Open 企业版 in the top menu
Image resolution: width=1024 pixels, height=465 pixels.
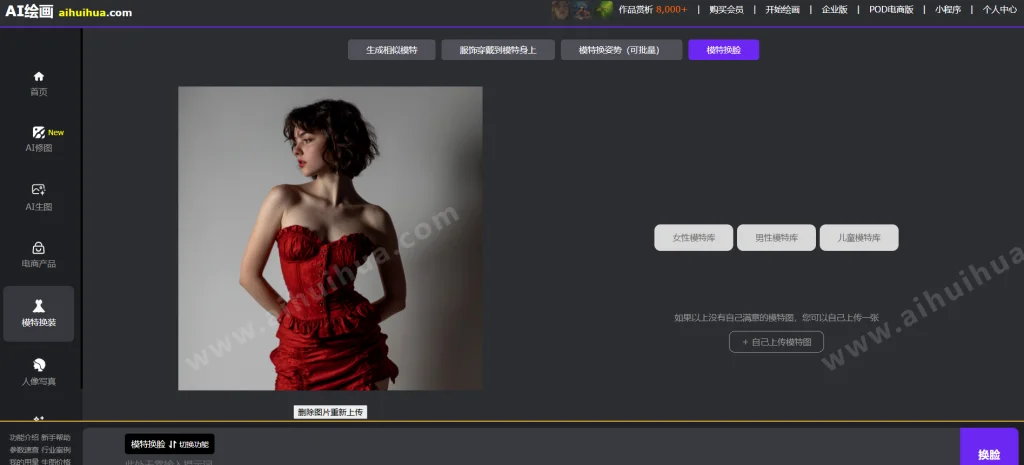(835, 10)
